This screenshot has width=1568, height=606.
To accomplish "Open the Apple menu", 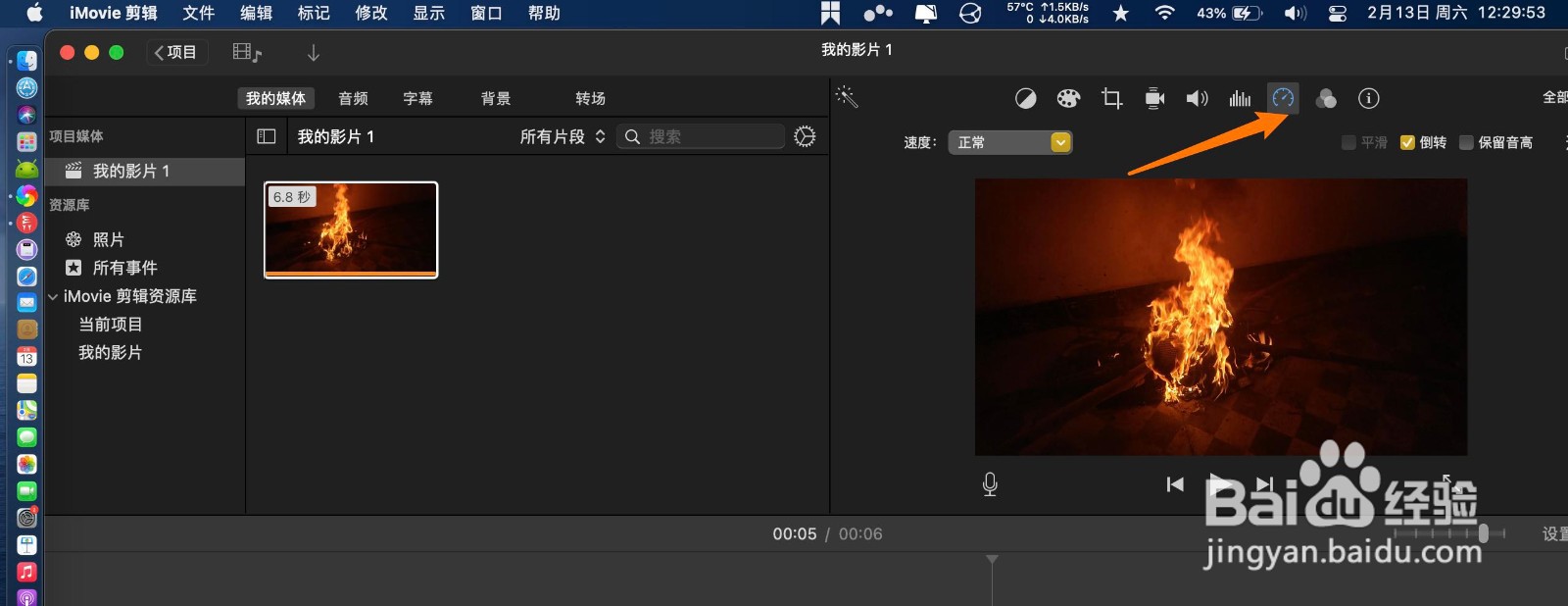I will coord(34,13).
